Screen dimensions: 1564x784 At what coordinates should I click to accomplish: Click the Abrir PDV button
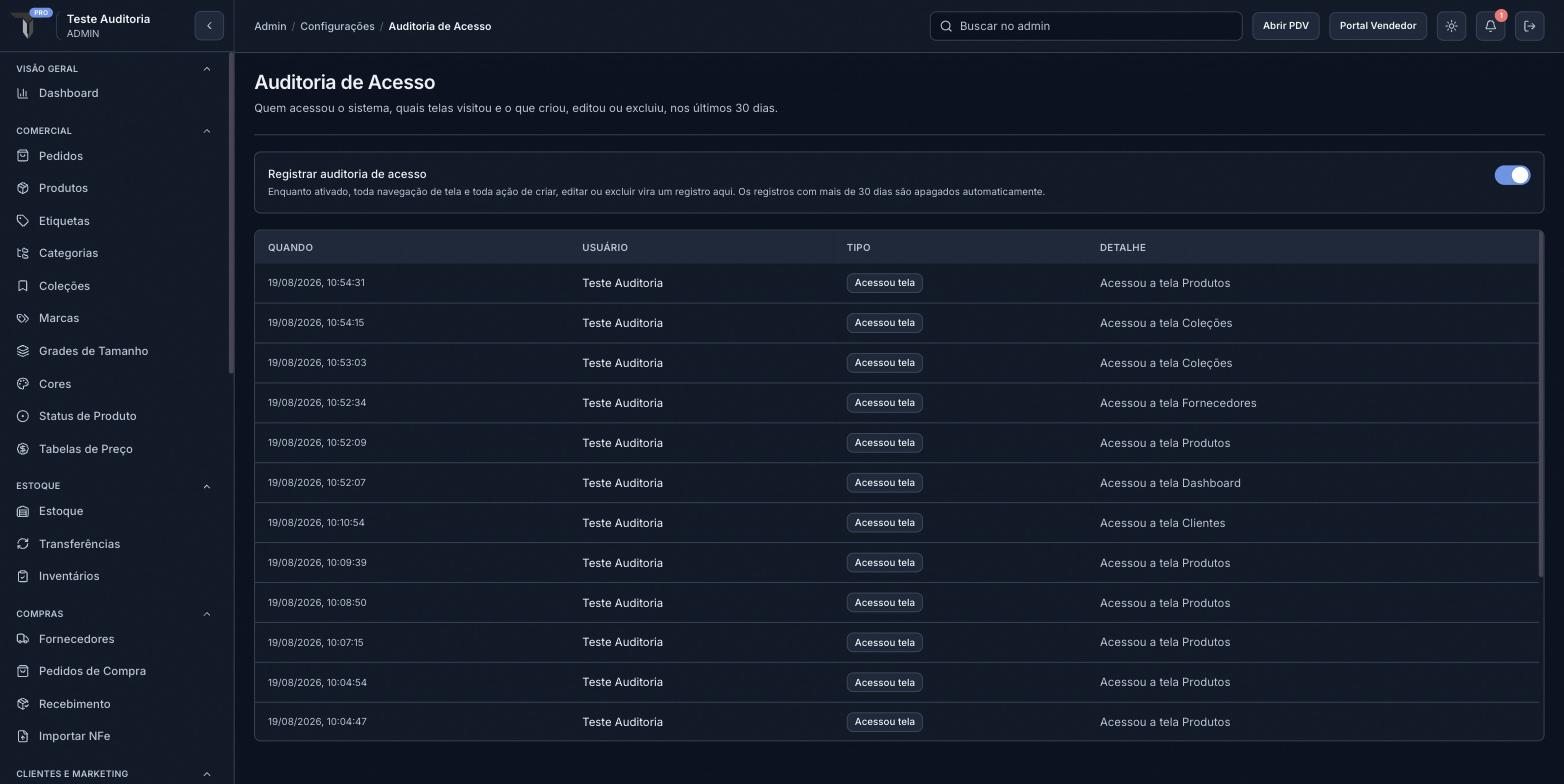1285,26
